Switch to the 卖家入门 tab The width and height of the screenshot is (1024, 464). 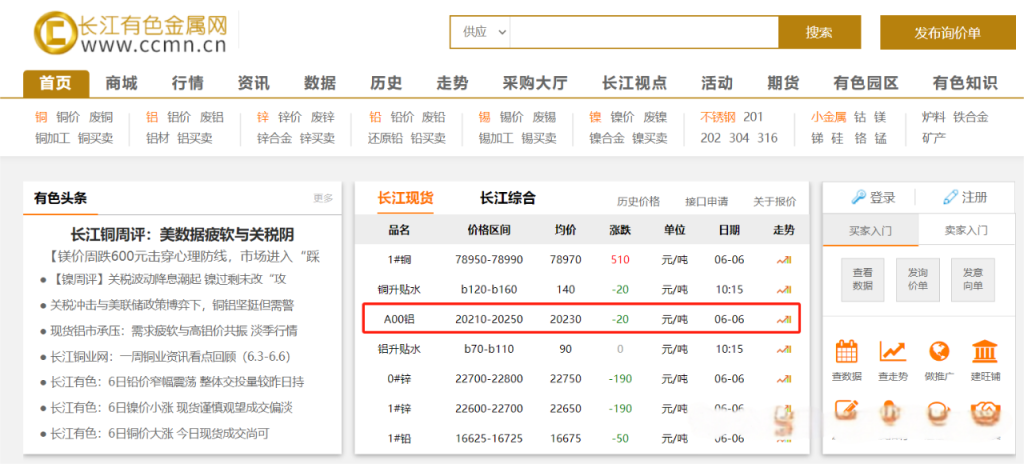tap(966, 230)
